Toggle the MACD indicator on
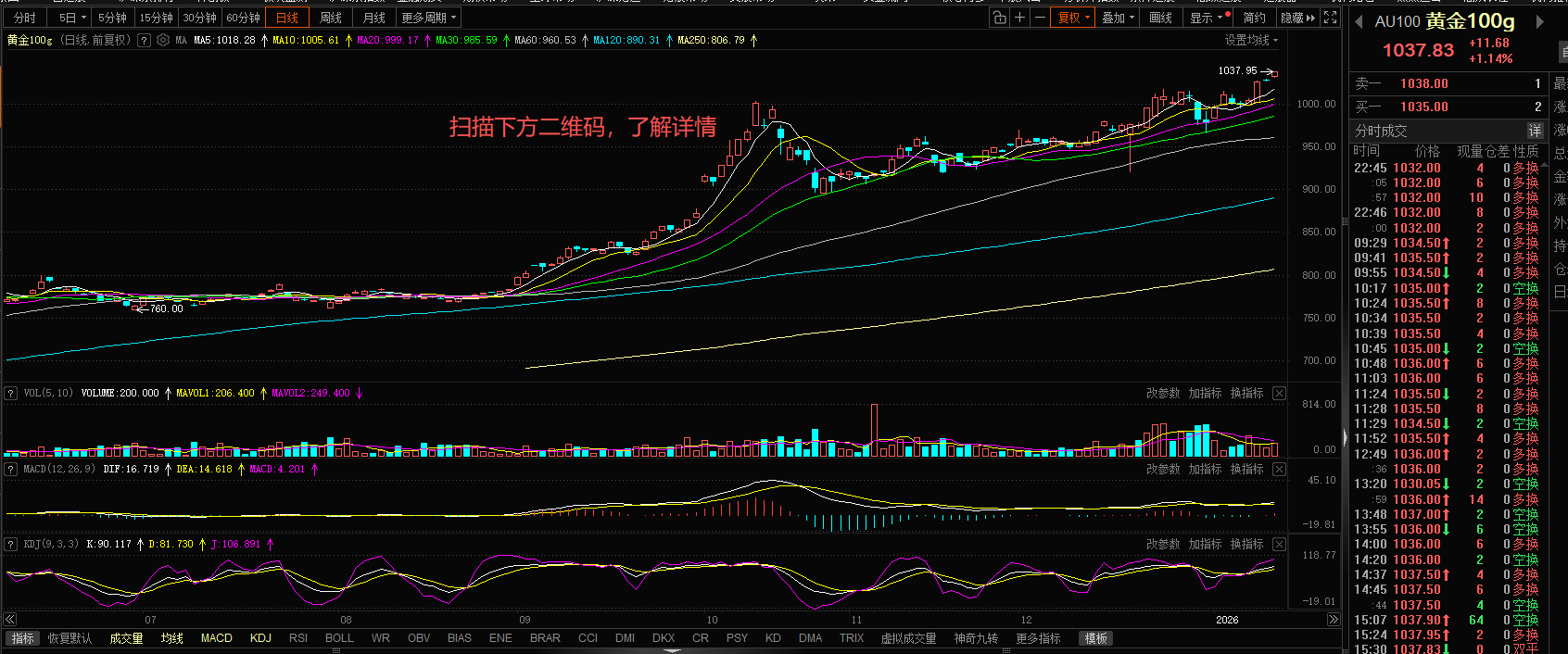1568x654 pixels. click(x=217, y=638)
